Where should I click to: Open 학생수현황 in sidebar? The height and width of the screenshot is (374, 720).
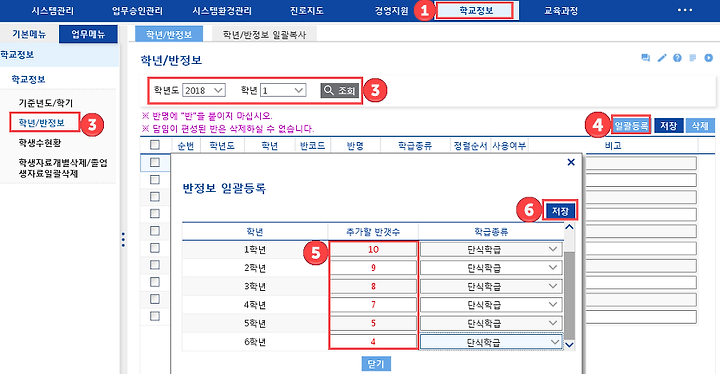[39, 143]
